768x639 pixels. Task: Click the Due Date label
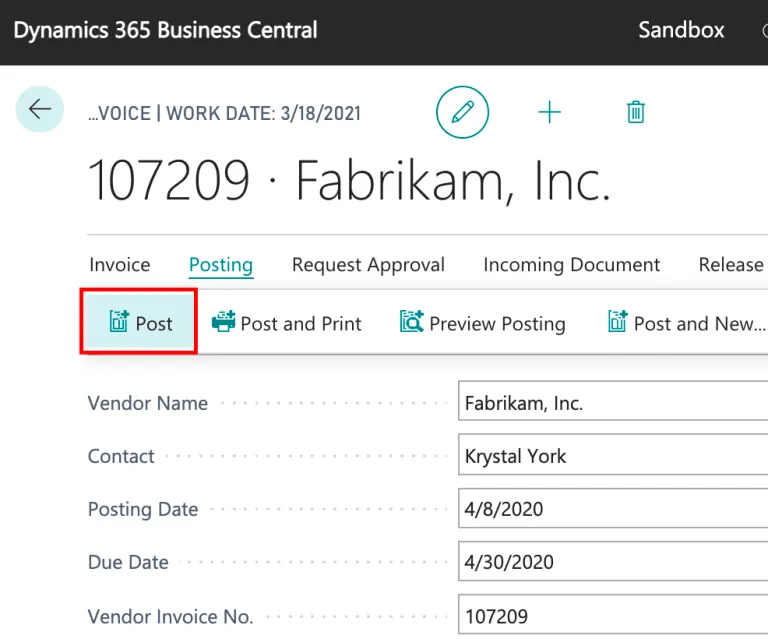[128, 562]
